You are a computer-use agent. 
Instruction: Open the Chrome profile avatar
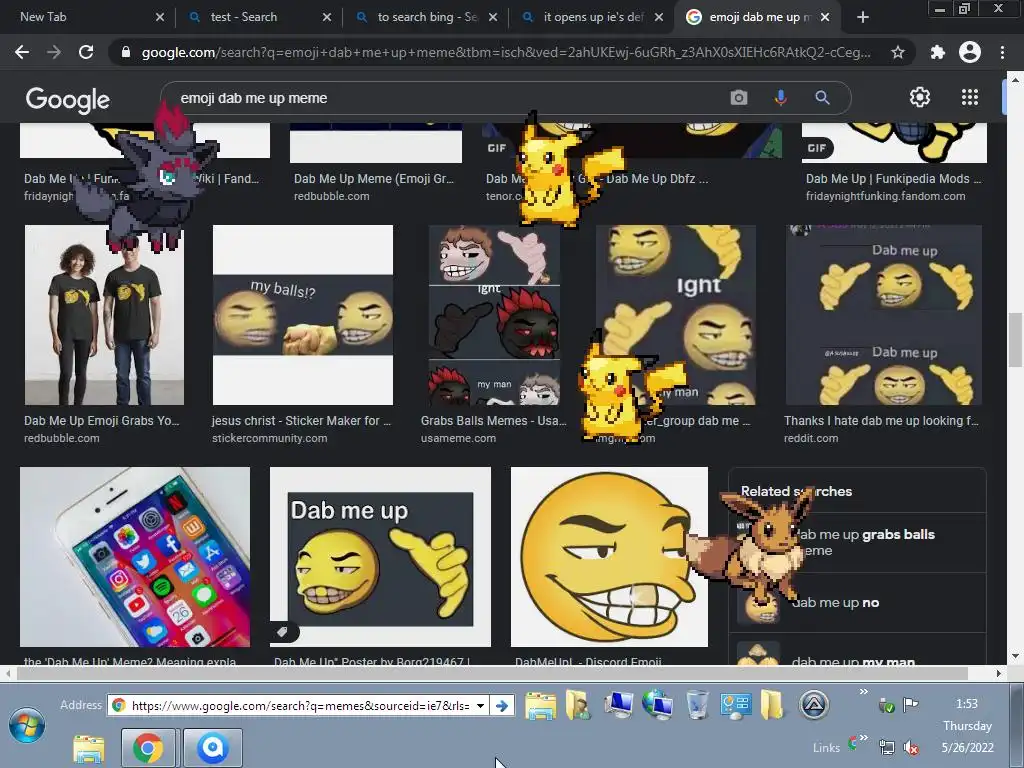pyautogui.click(x=970, y=52)
